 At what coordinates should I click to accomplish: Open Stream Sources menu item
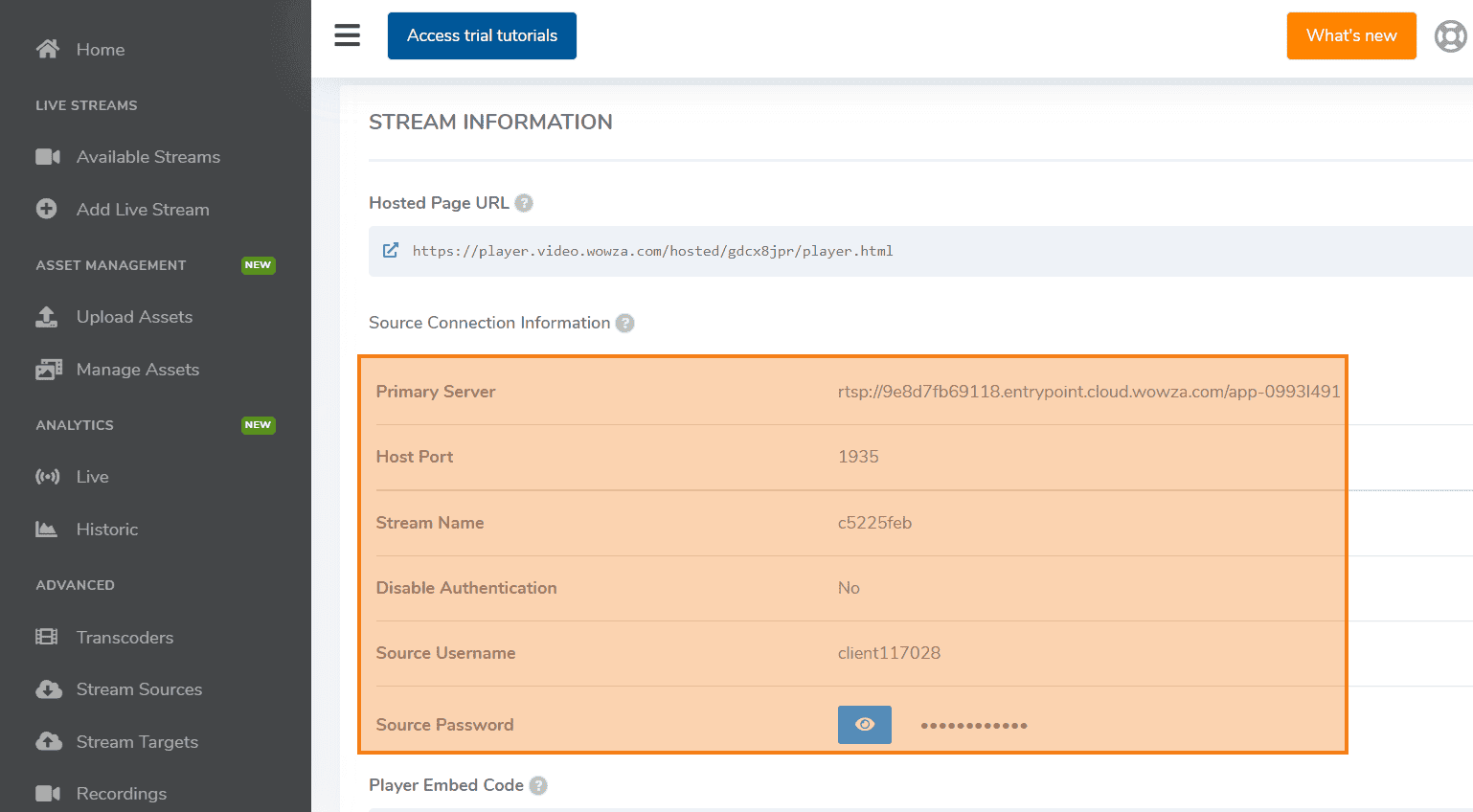tap(139, 689)
